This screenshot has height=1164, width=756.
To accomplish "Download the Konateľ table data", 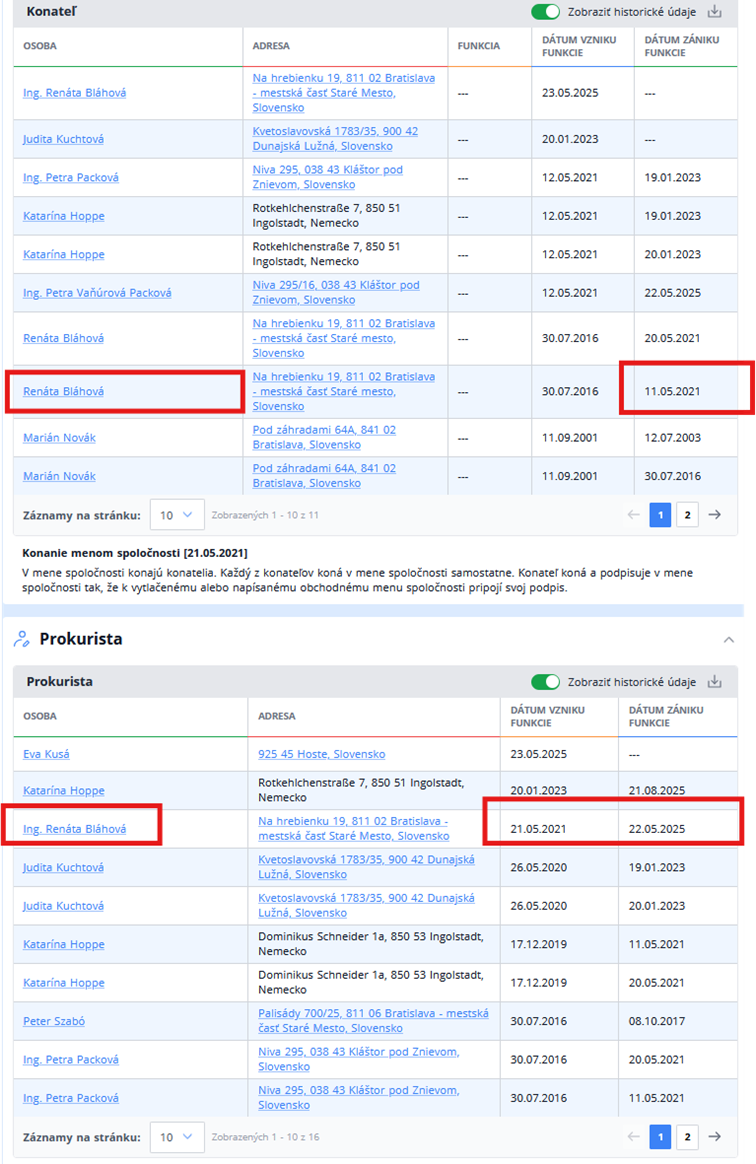I will (714, 11).
